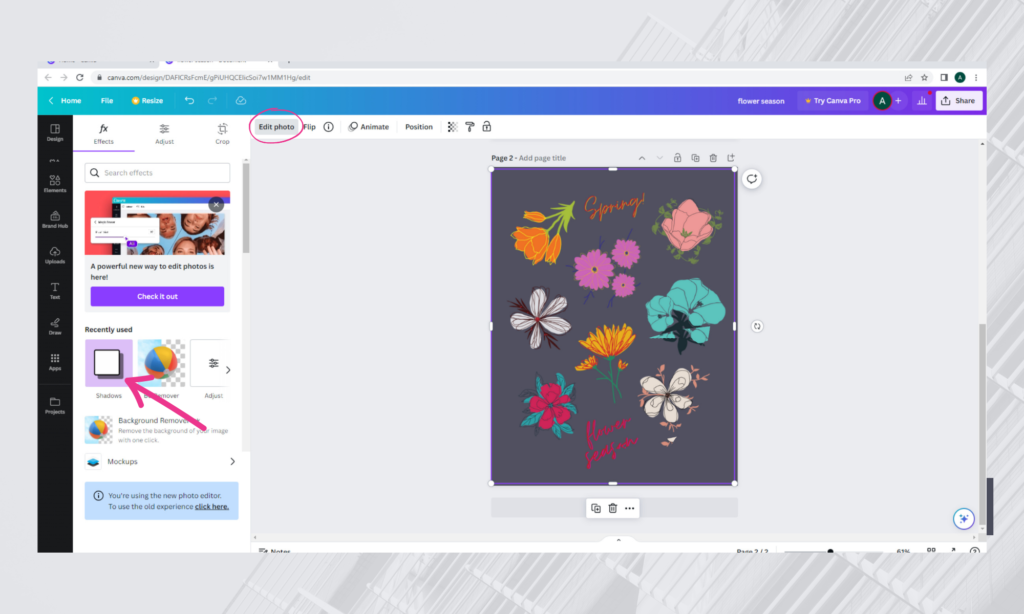Return to Home
1024x614 pixels.
[x=65, y=101]
